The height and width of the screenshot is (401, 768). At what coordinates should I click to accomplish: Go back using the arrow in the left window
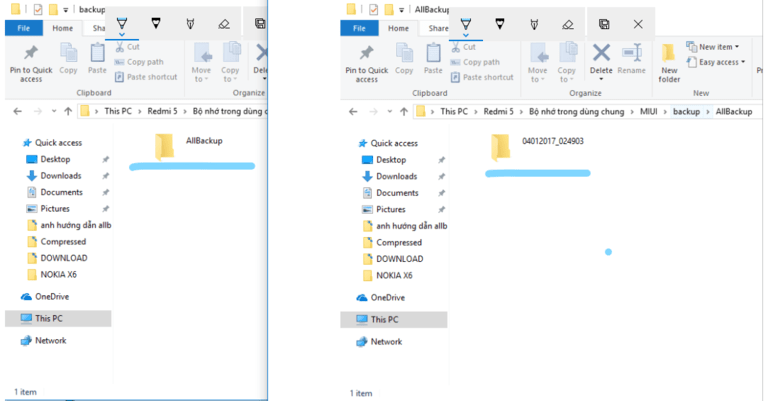18,112
